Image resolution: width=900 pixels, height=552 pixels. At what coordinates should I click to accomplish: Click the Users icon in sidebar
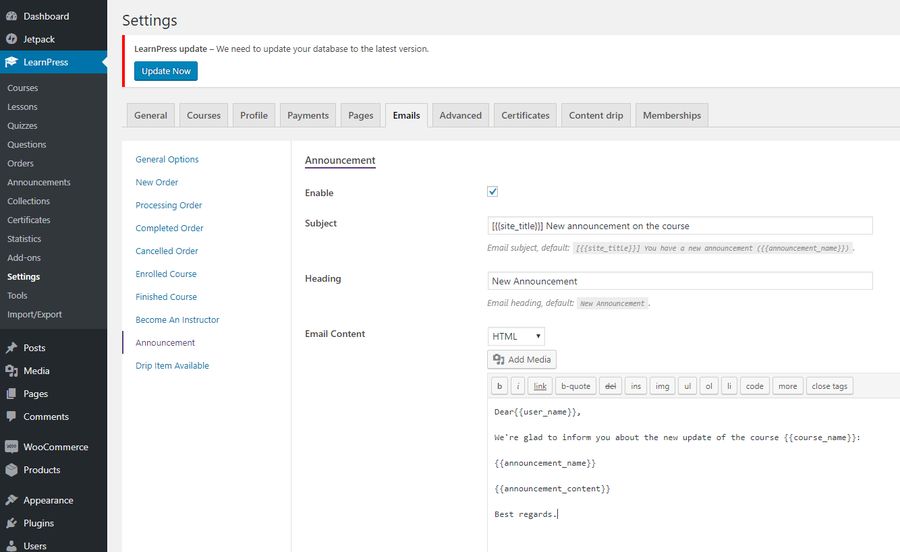pos(11,546)
